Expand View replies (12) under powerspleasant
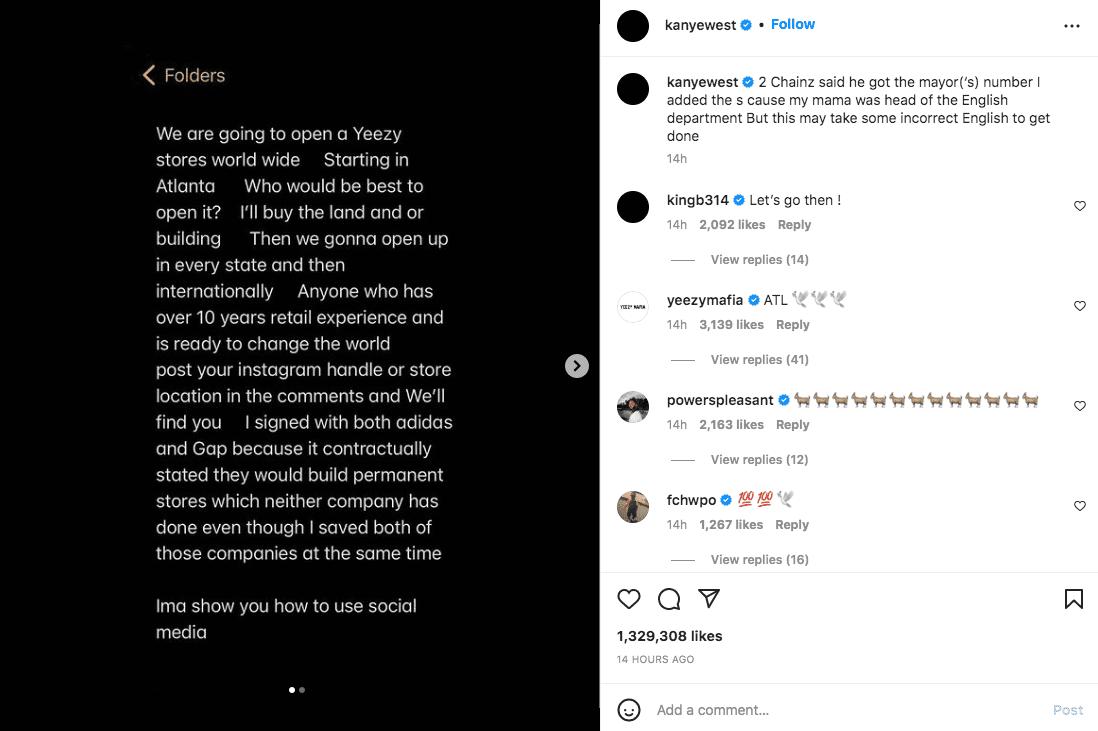Viewport: 1098px width, 731px height. pyautogui.click(x=759, y=460)
